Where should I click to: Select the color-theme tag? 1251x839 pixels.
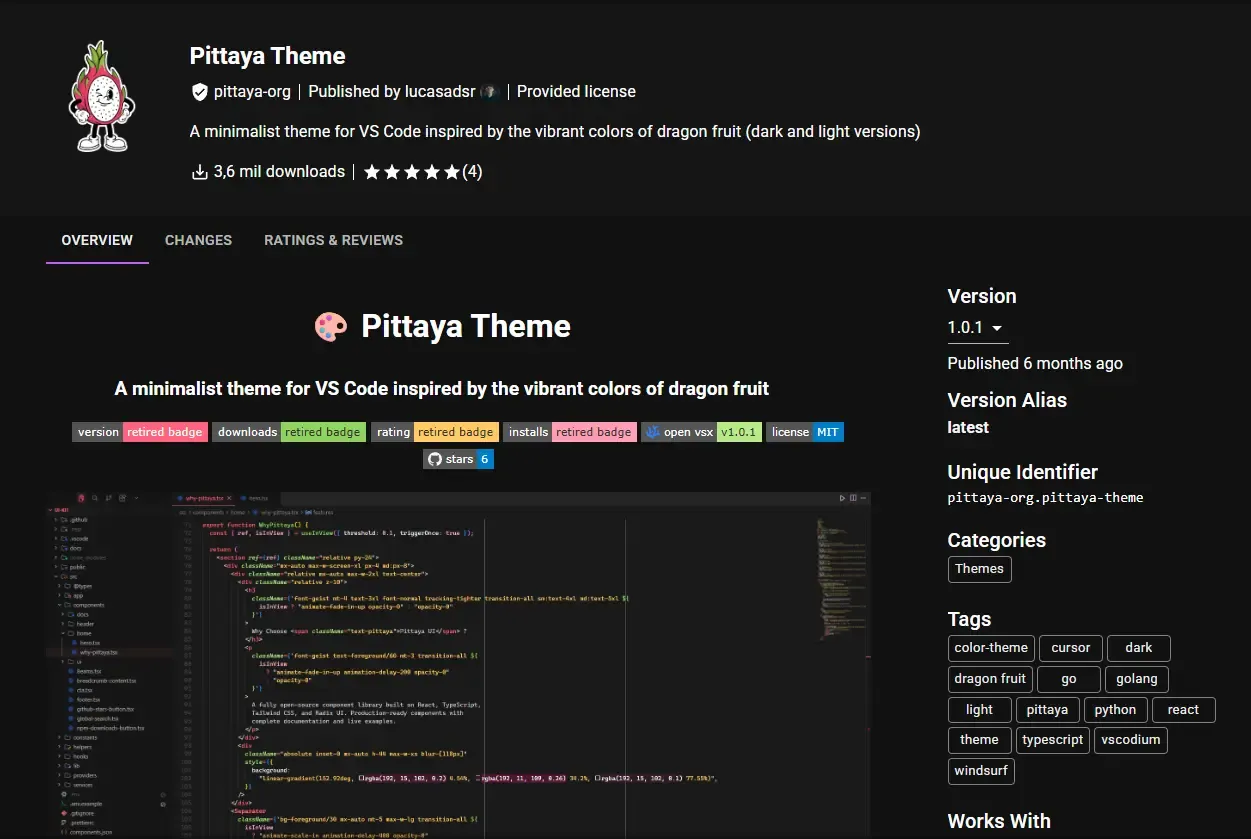click(x=991, y=648)
